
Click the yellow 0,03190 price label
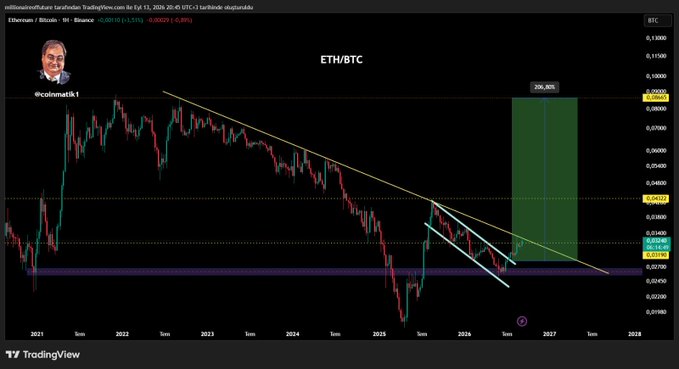click(x=656, y=255)
